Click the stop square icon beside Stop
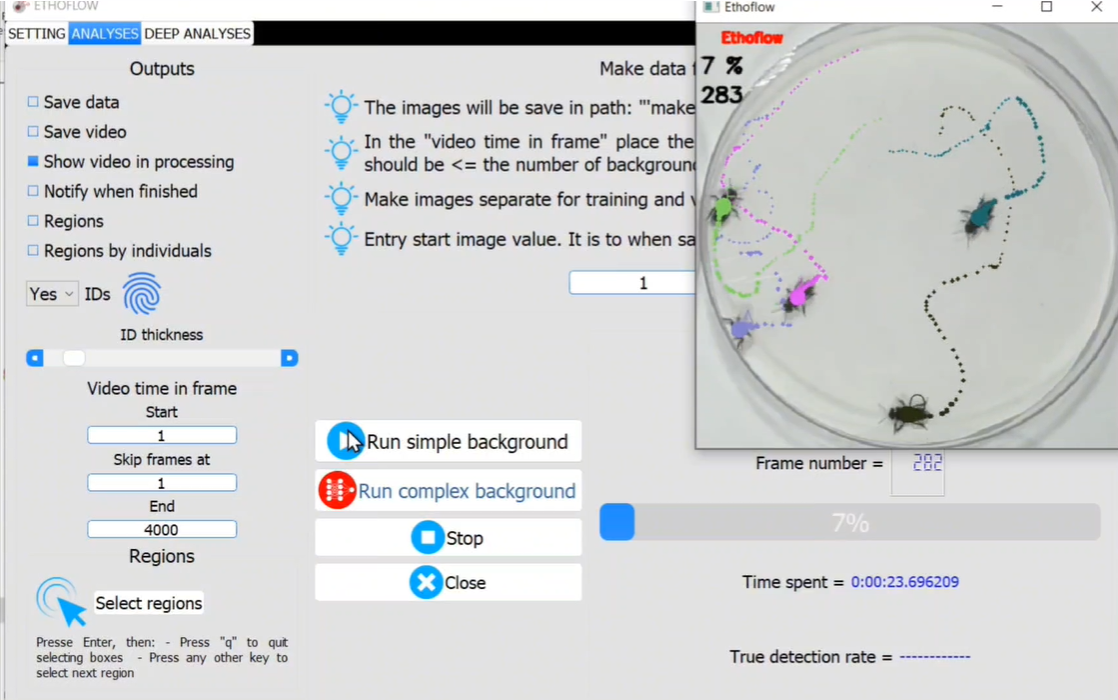The image size is (1118, 700). coord(426,537)
